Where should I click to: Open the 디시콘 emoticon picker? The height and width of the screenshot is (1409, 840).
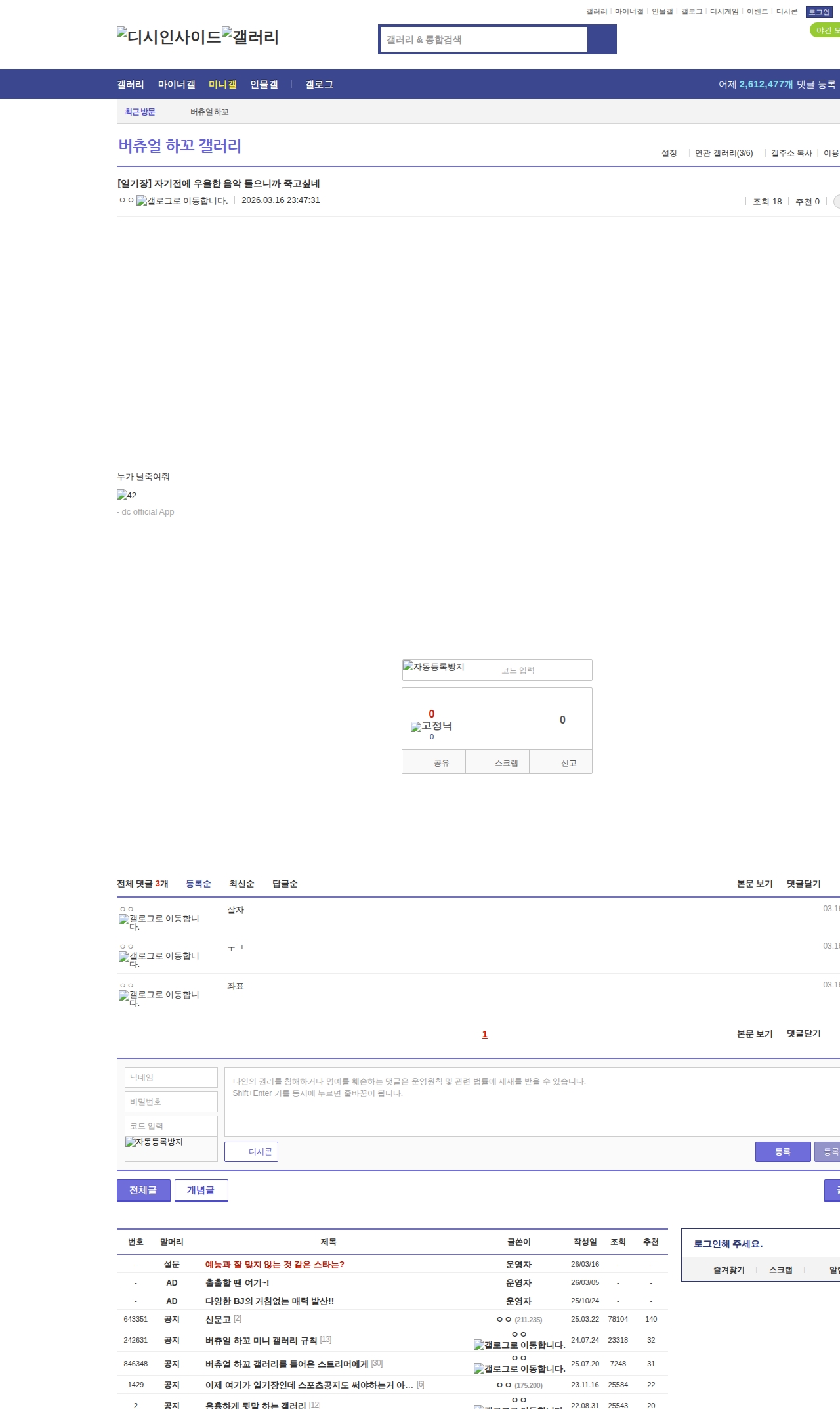click(x=251, y=1152)
